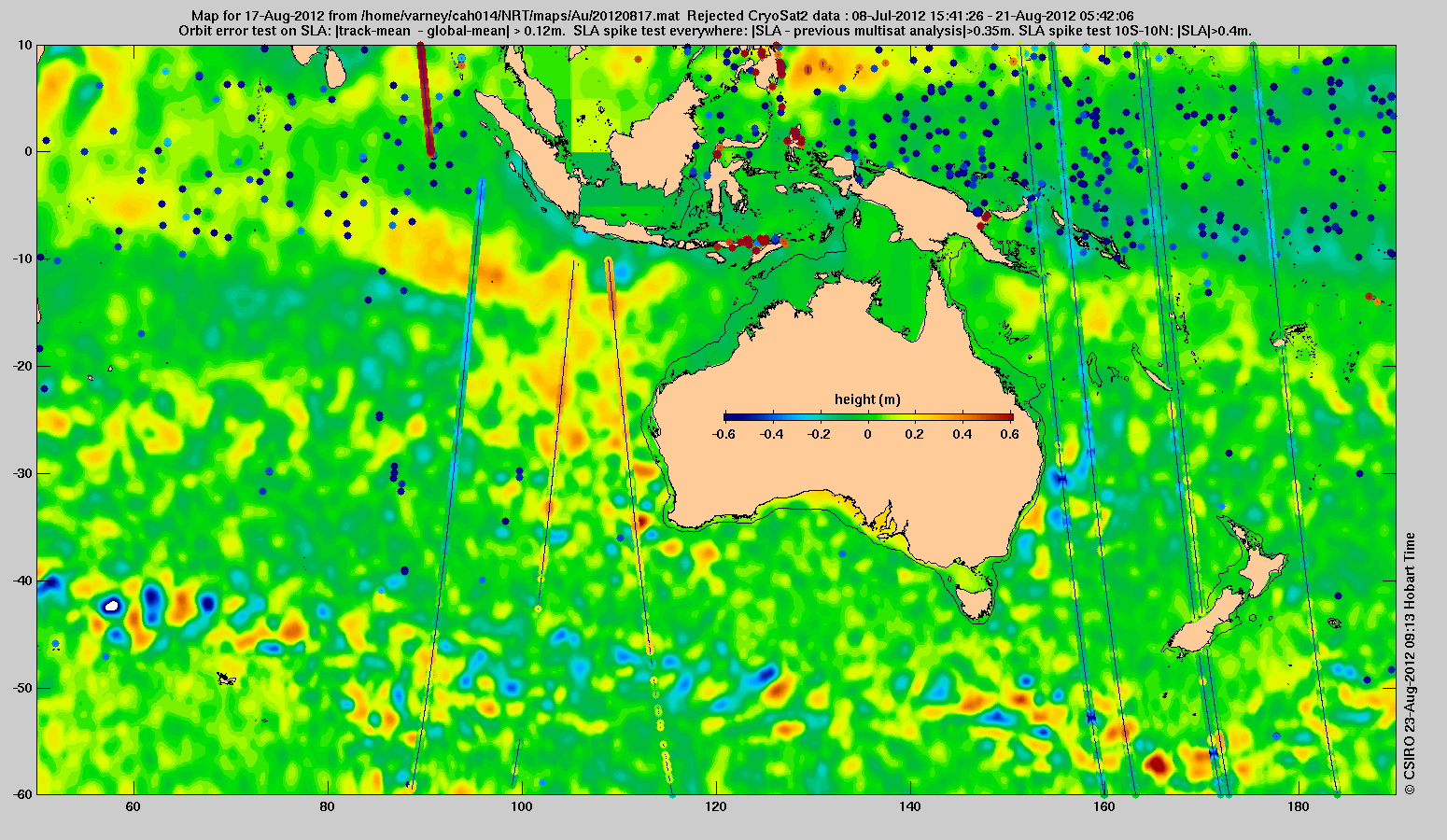Click the green middle of the colorbar
1447x840 pixels.
pyautogui.click(x=868, y=416)
